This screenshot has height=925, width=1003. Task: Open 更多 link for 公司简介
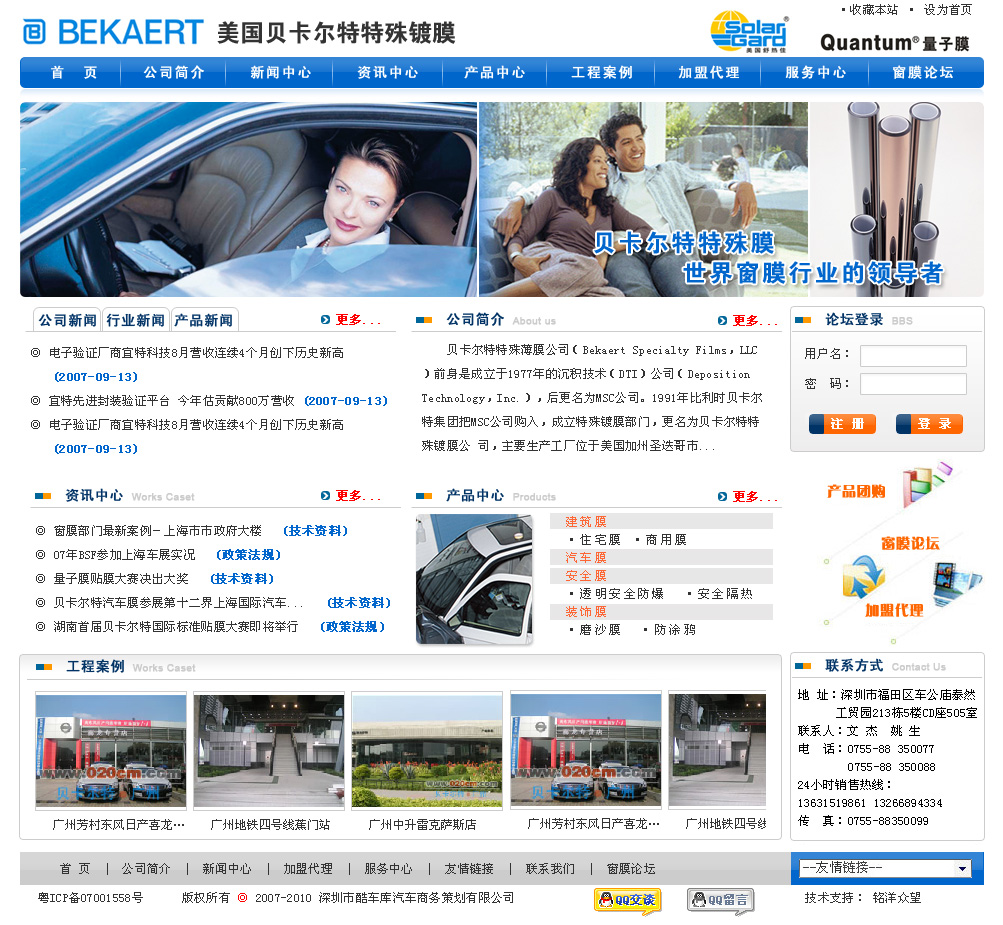point(755,320)
